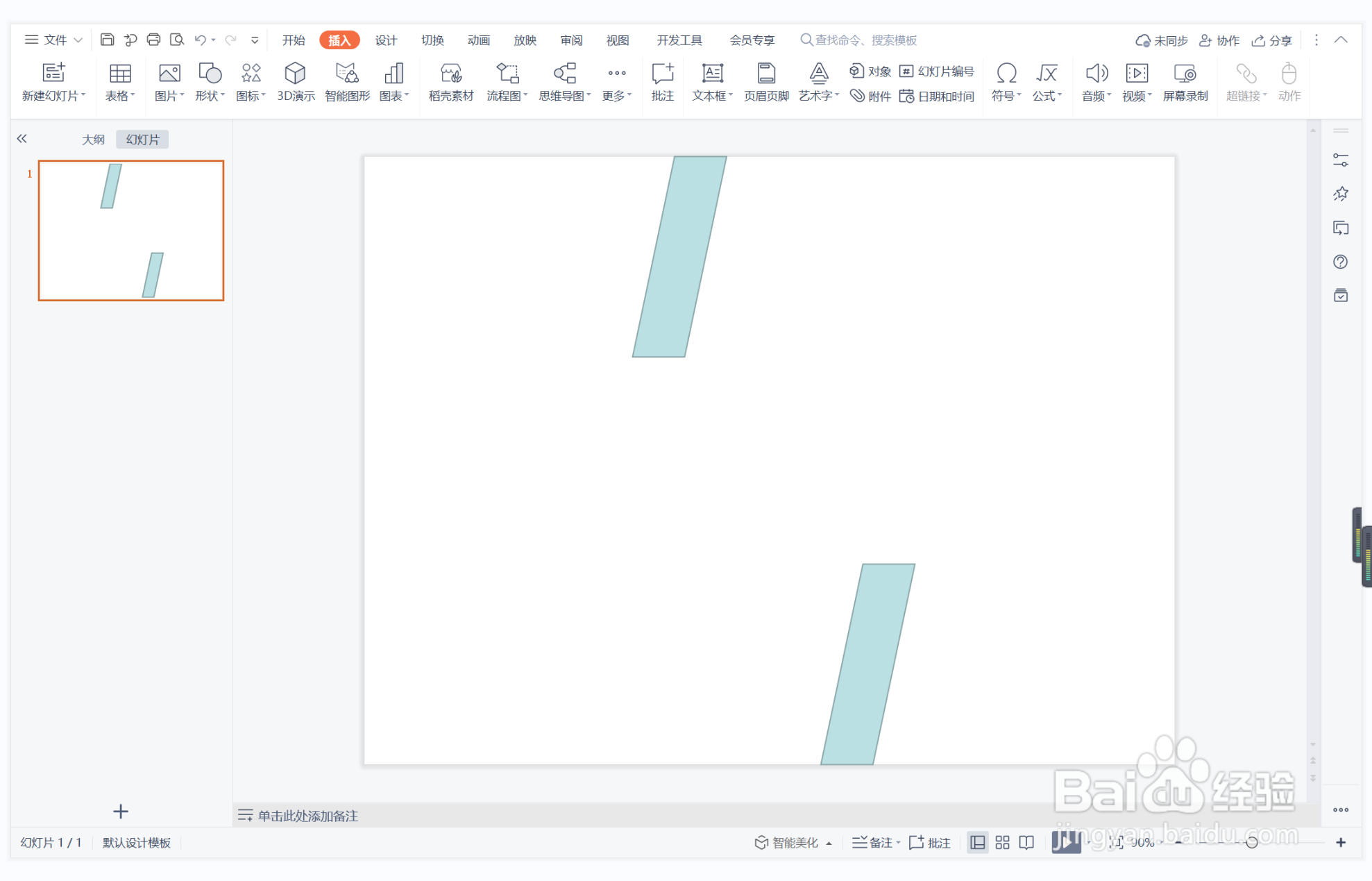Click the save icon in quick access toolbar
The height and width of the screenshot is (881, 1372).
click(x=107, y=40)
